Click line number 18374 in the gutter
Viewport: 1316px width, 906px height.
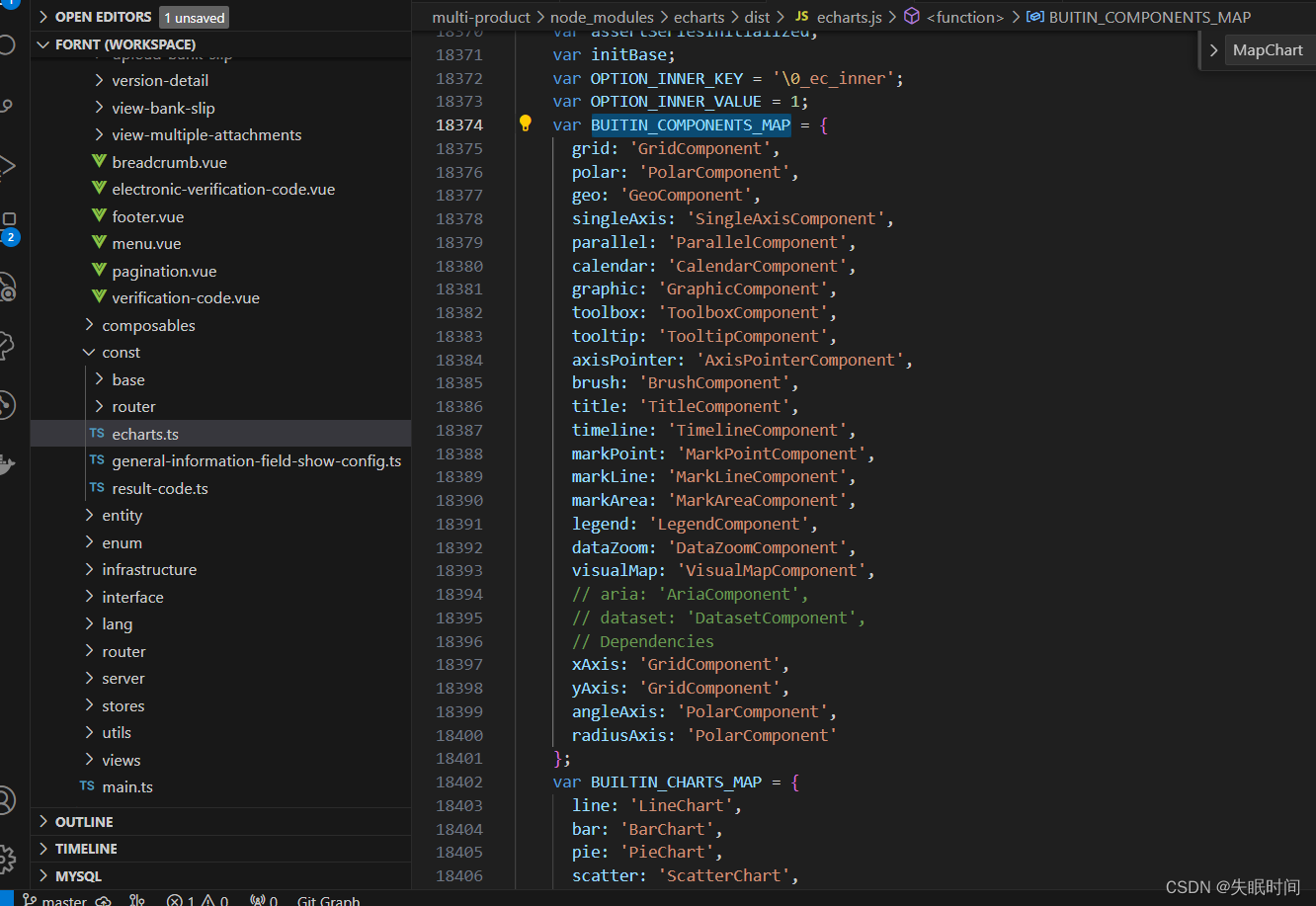459,124
